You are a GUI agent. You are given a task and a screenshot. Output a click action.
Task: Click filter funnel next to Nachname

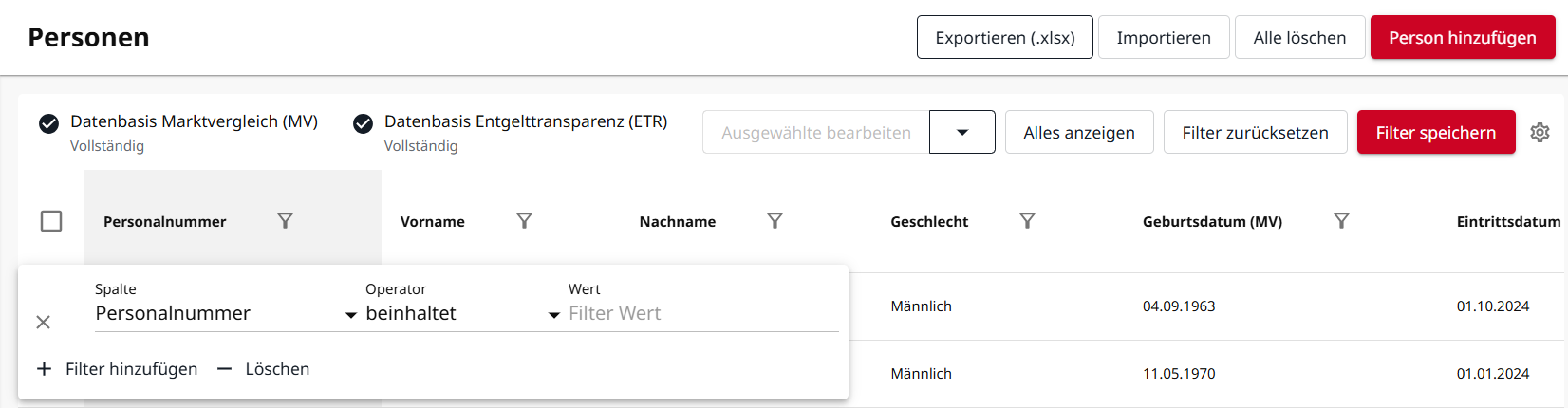pos(775,220)
